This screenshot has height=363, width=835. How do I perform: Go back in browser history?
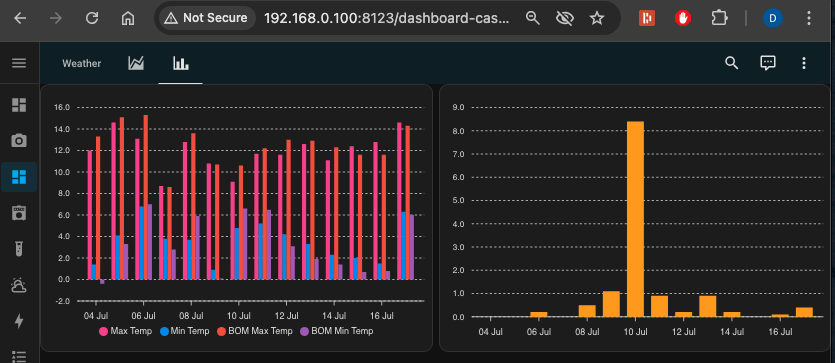tap(20, 19)
